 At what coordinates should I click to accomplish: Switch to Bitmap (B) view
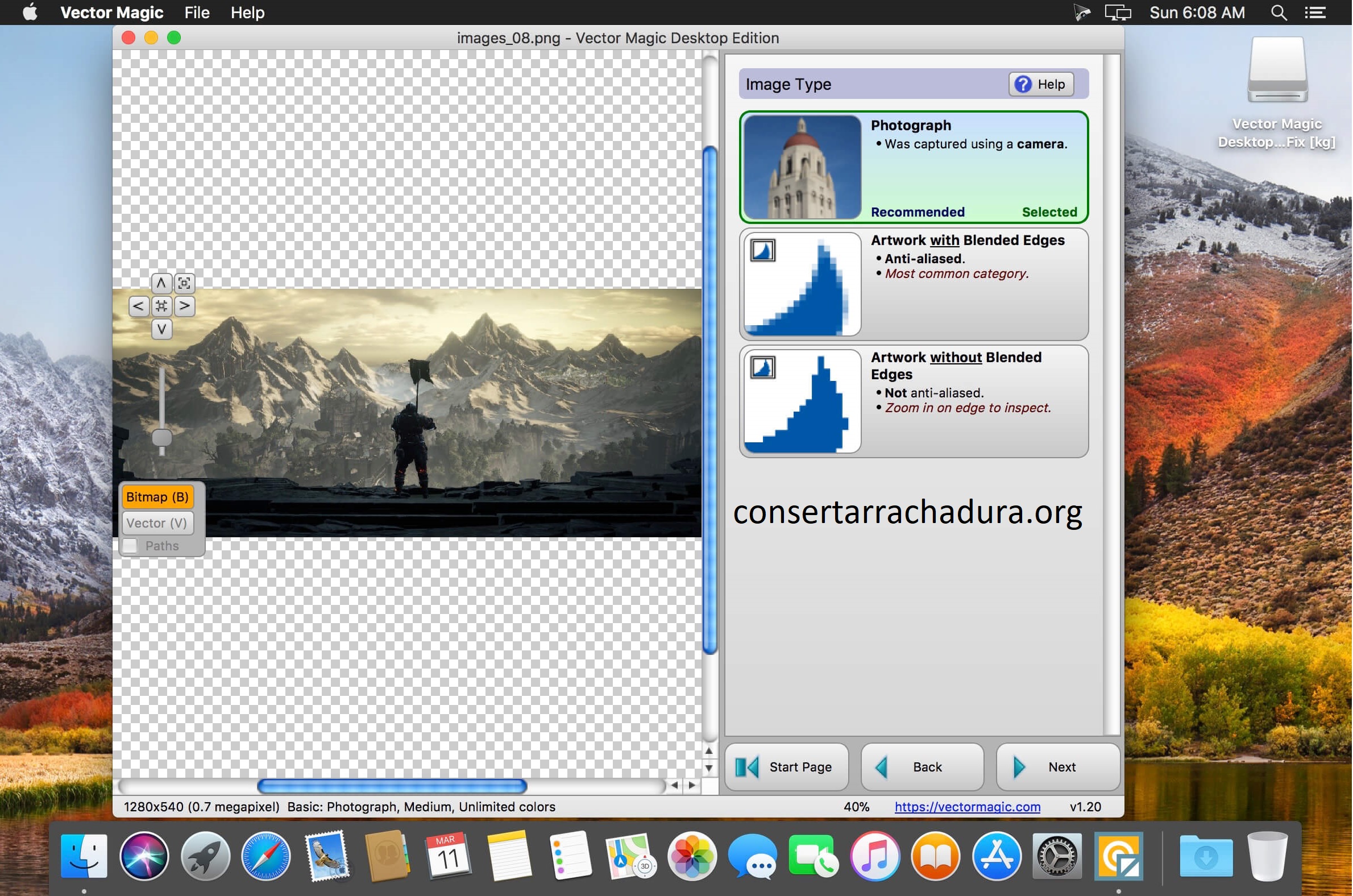(x=157, y=497)
